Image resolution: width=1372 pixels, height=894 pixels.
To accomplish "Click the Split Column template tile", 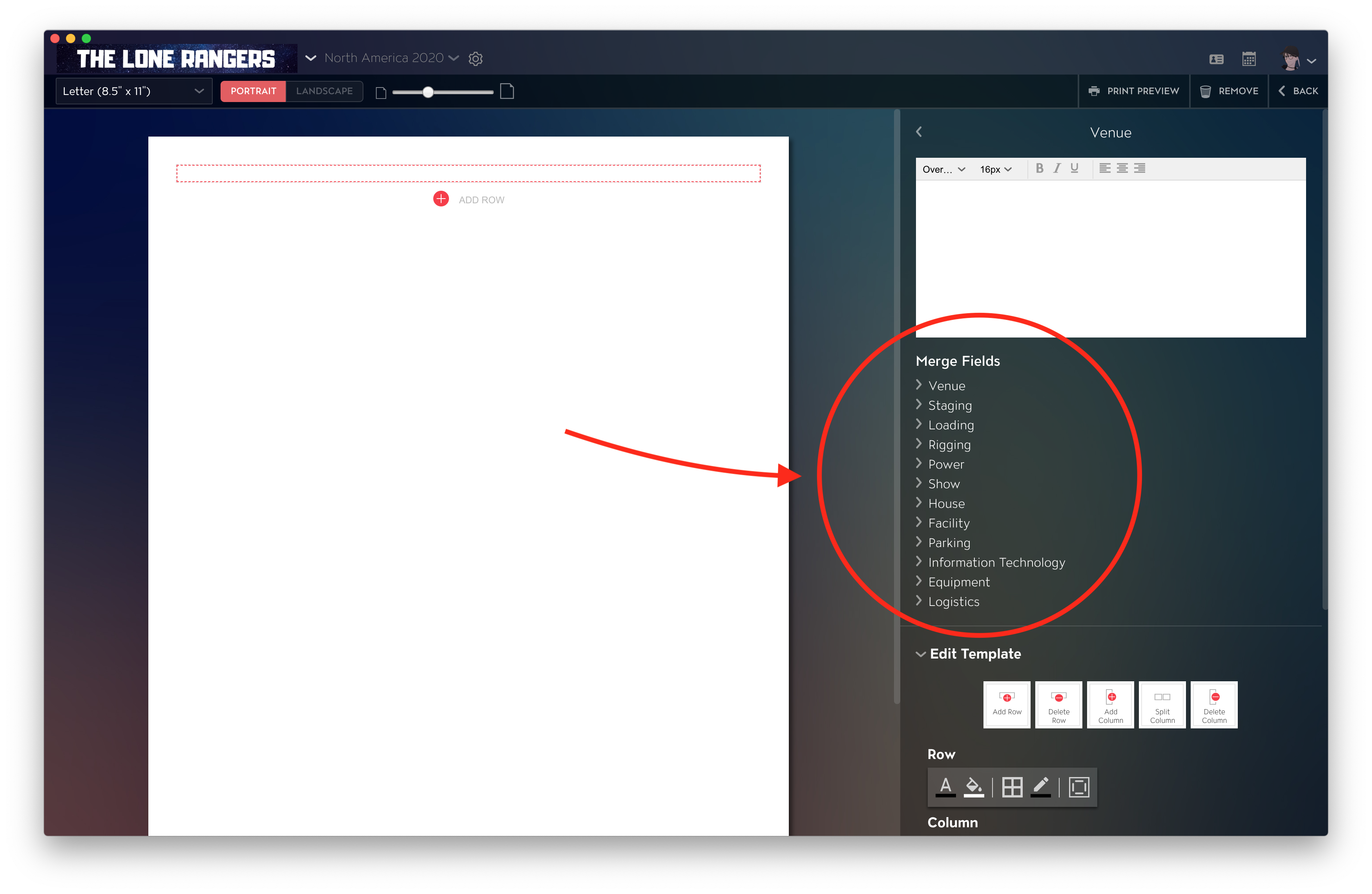I will click(1162, 705).
